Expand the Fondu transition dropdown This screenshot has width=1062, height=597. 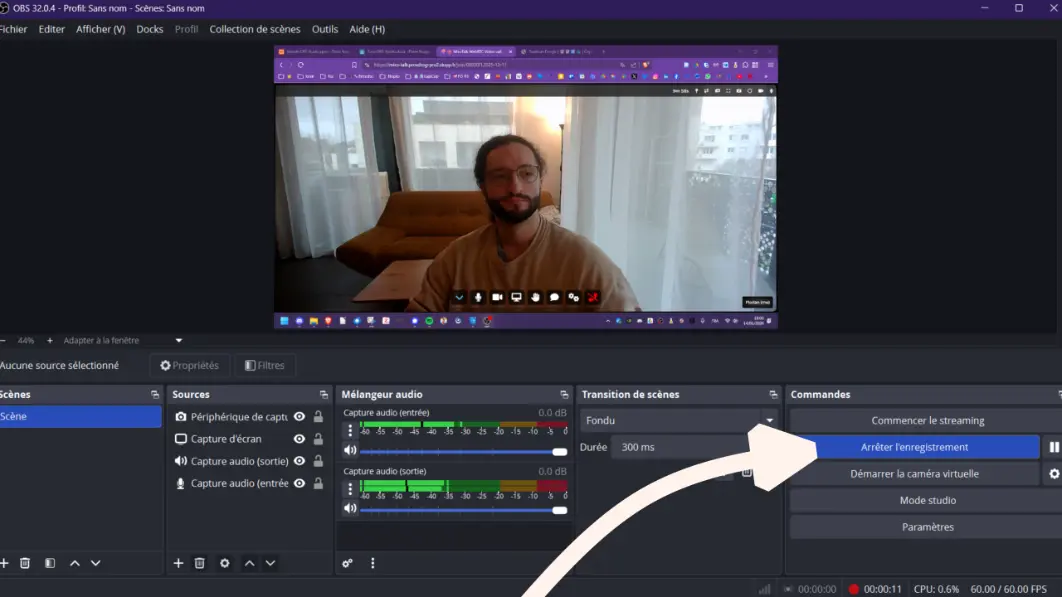click(x=769, y=421)
